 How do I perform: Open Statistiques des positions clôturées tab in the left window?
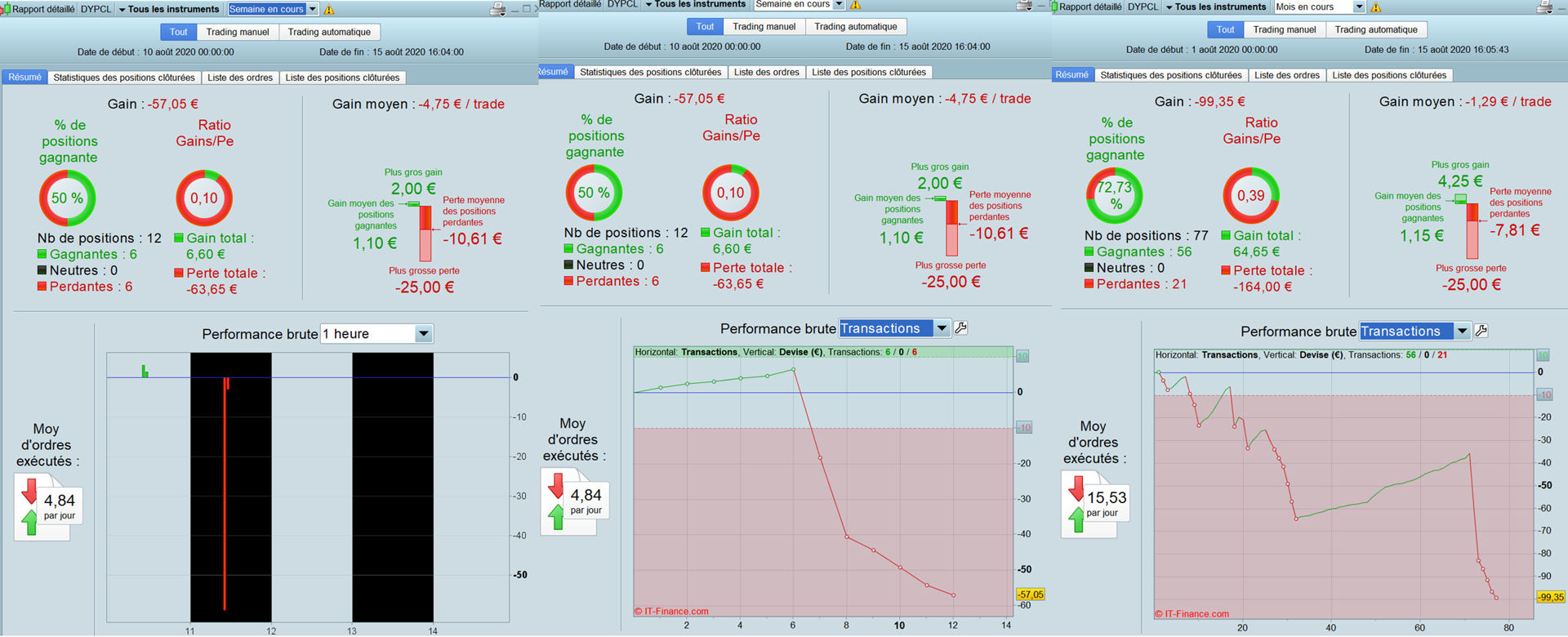(x=124, y=78)
